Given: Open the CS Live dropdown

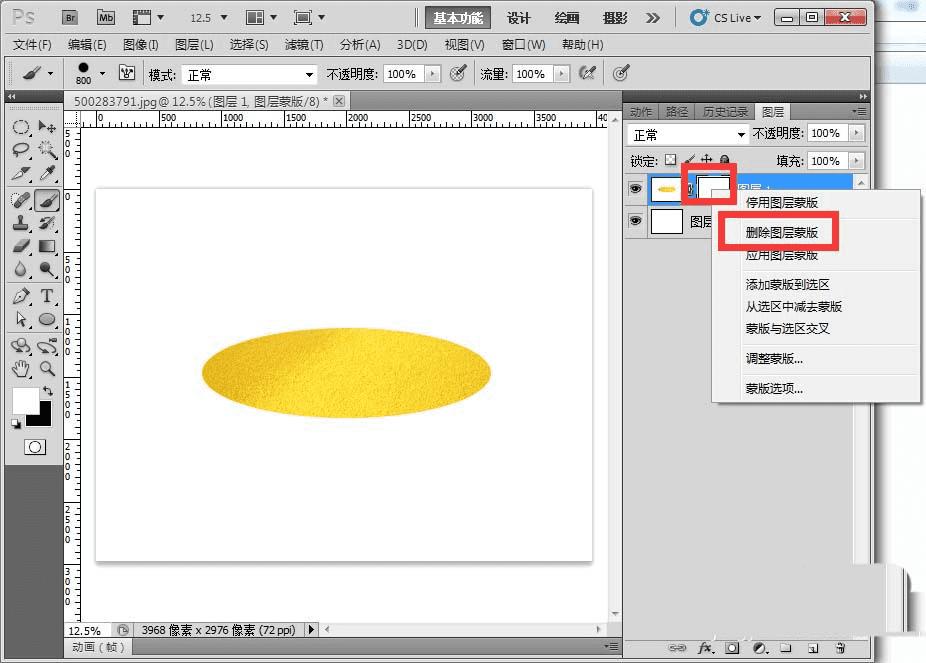Looking at the screenshot, I should [x=727, y=17].
